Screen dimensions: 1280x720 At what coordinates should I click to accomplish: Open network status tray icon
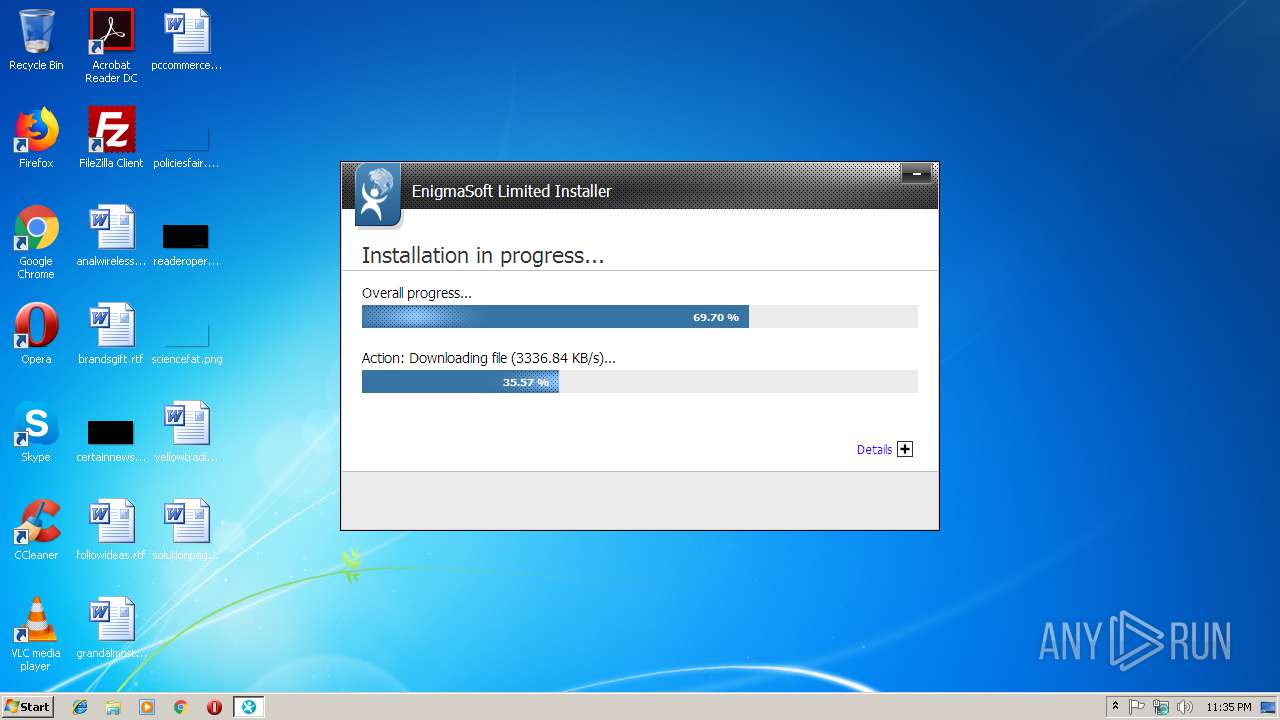click(x=1161, y=707)
